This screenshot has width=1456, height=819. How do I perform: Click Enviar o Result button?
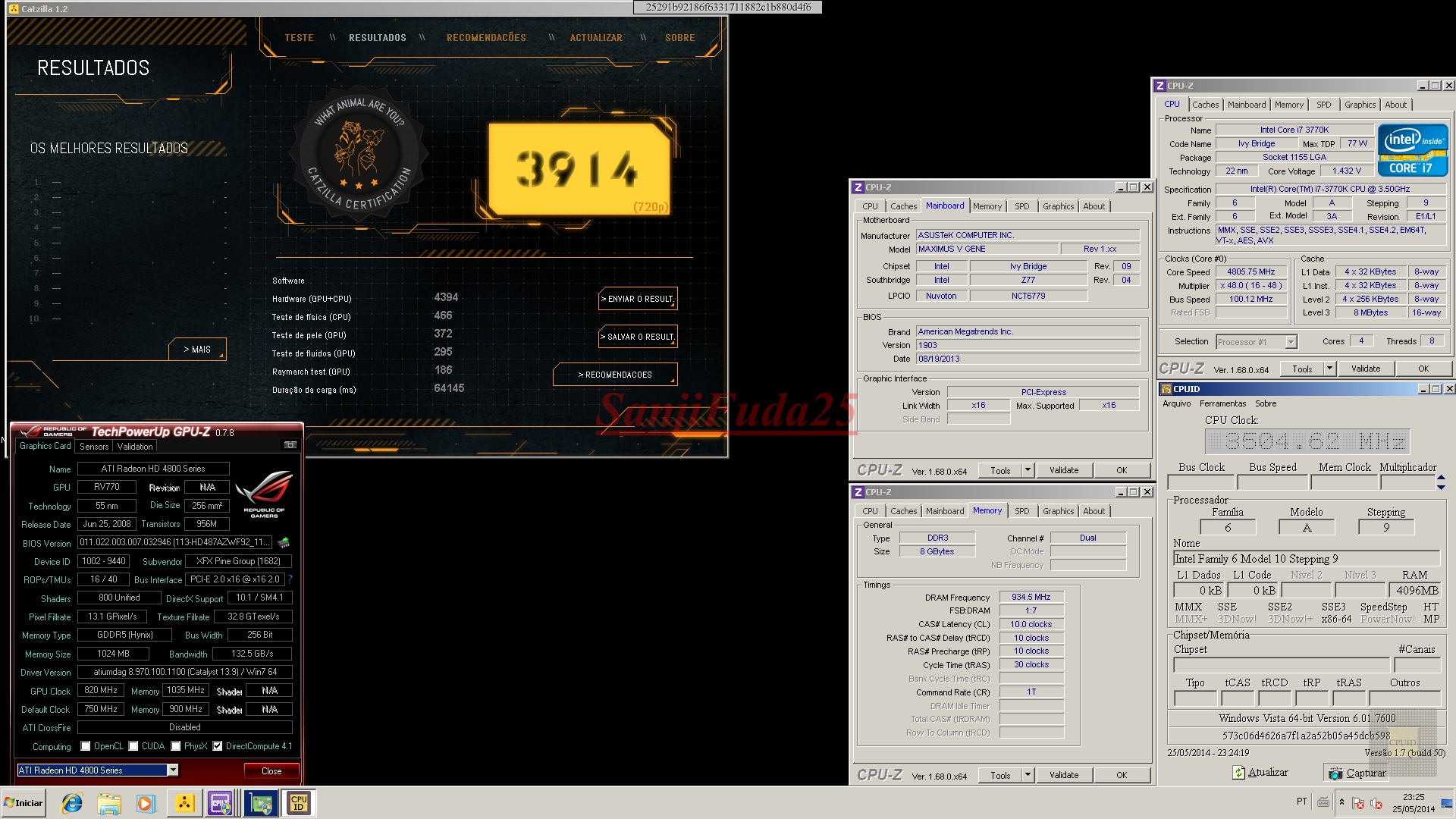(638, 299)
